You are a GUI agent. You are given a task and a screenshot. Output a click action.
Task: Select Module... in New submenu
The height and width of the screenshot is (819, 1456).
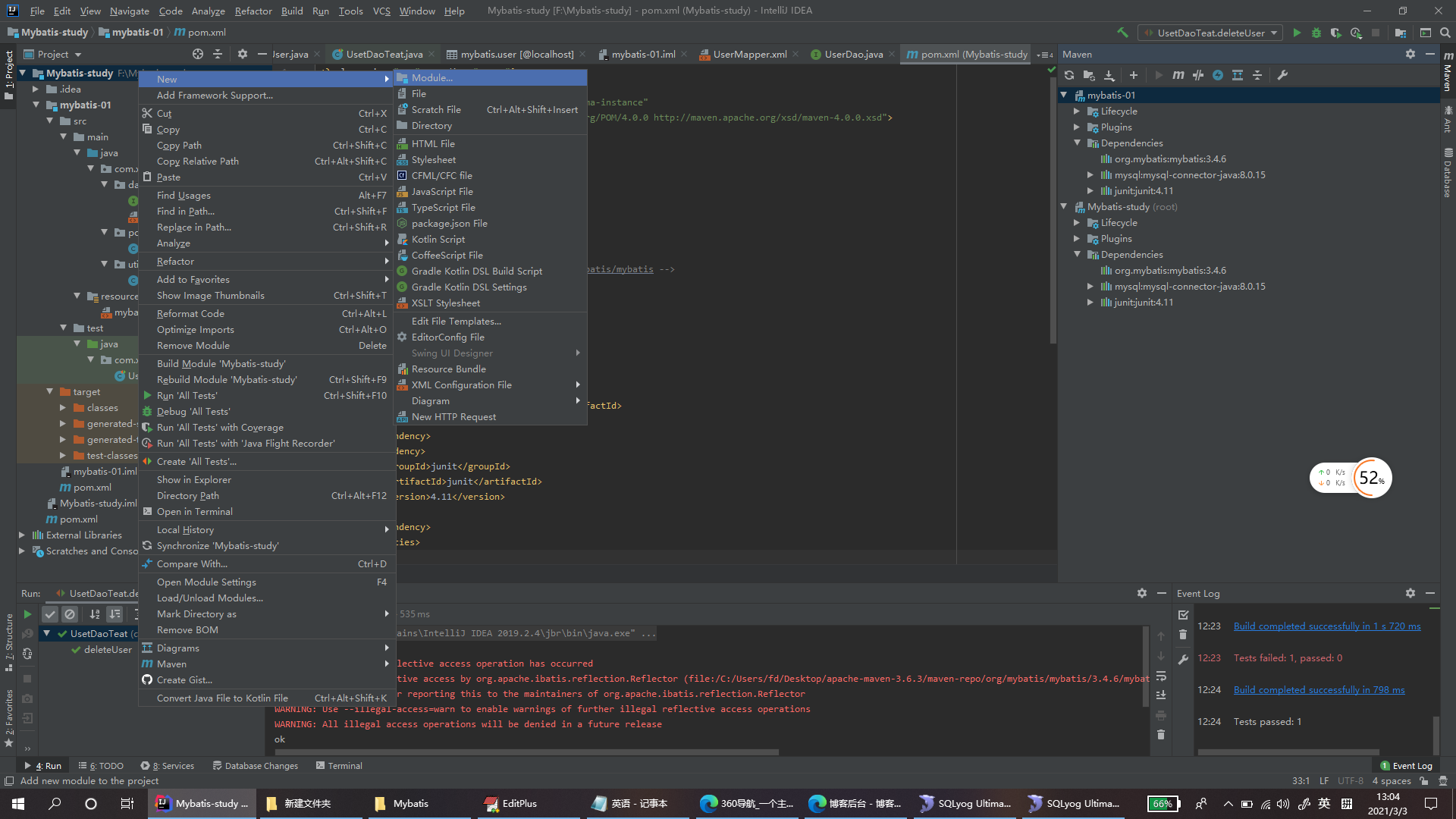coord(432,78)
